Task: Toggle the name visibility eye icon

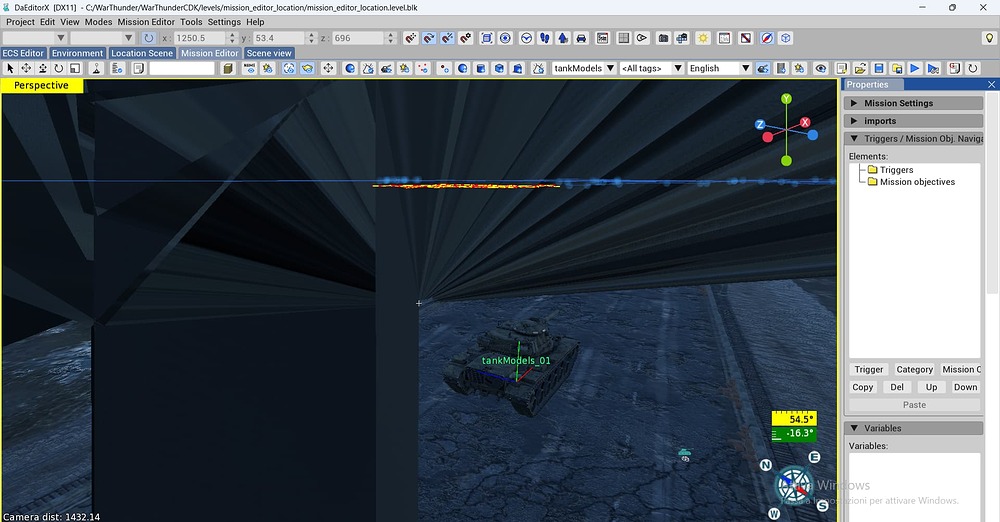Action: 249,68
